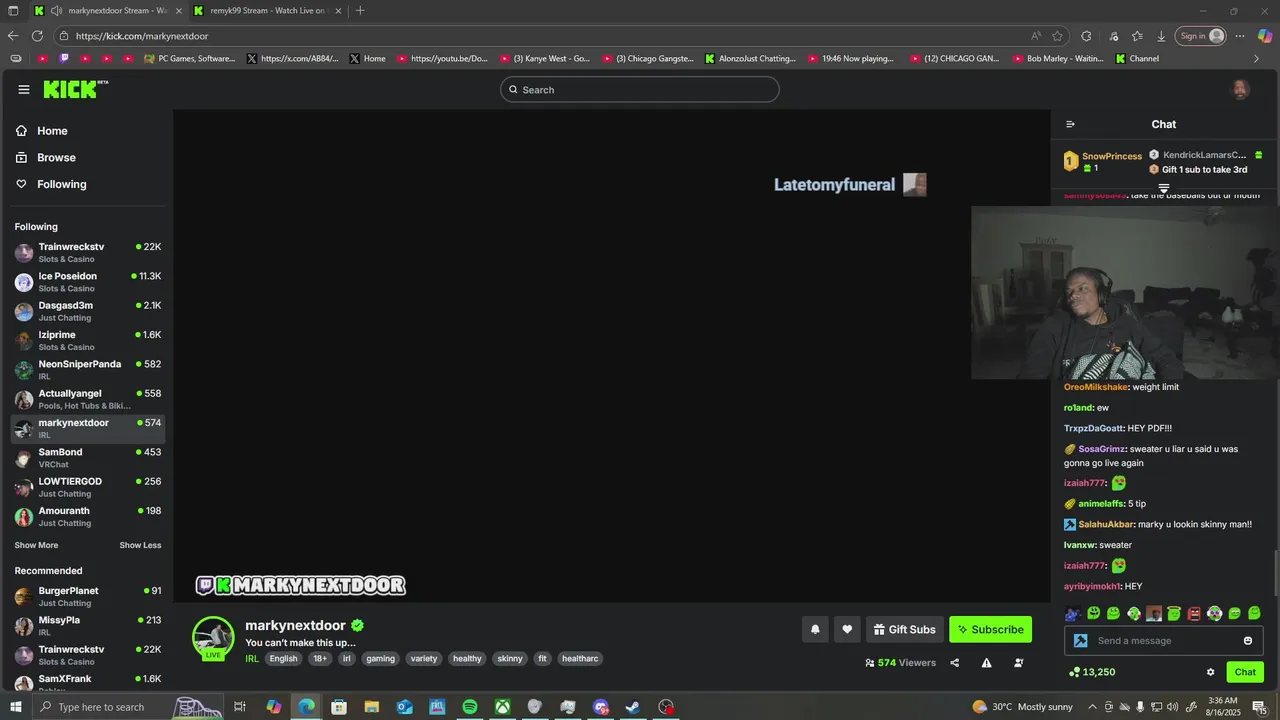Open the weather widget showing 30°C

[1022, 707]
